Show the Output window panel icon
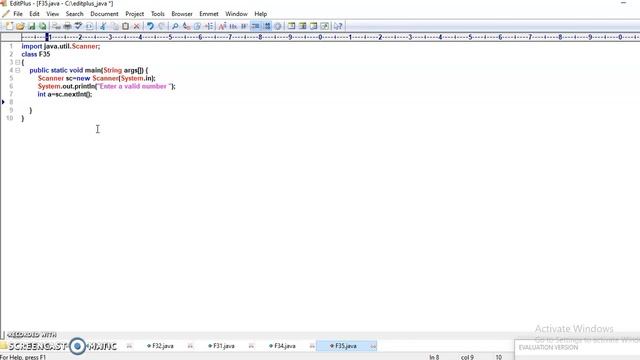The image size is (640, 360). point(314,26)
